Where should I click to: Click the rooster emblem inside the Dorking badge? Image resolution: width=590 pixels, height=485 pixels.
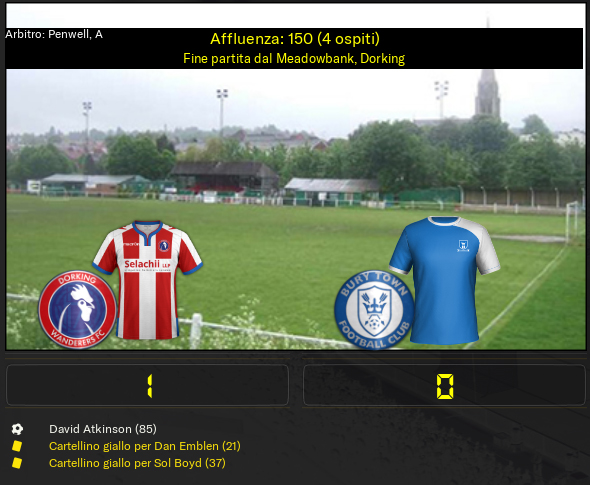[x=82, y=304]
